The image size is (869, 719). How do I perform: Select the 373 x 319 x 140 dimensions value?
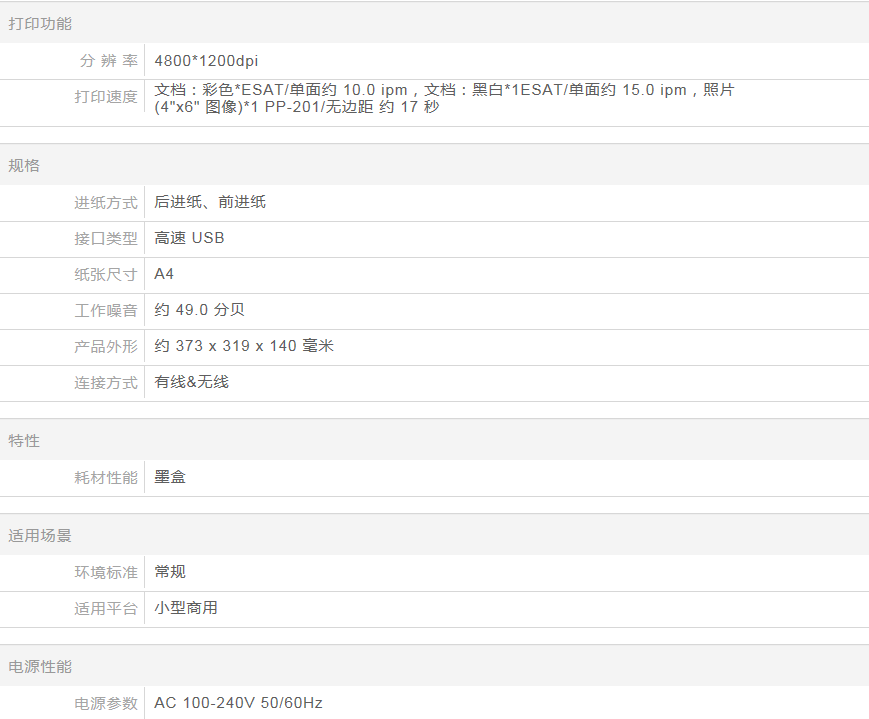(244, 346)
